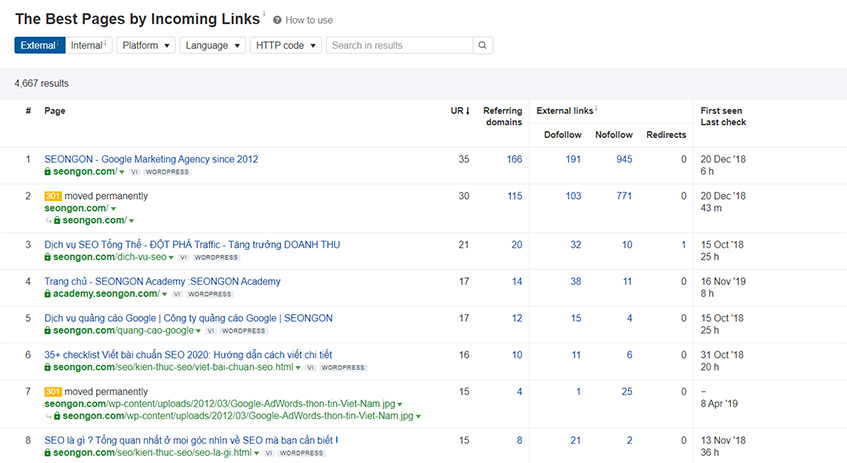Open the Language filter dropdown
The image size is (847, 463).
coord(212,45)
